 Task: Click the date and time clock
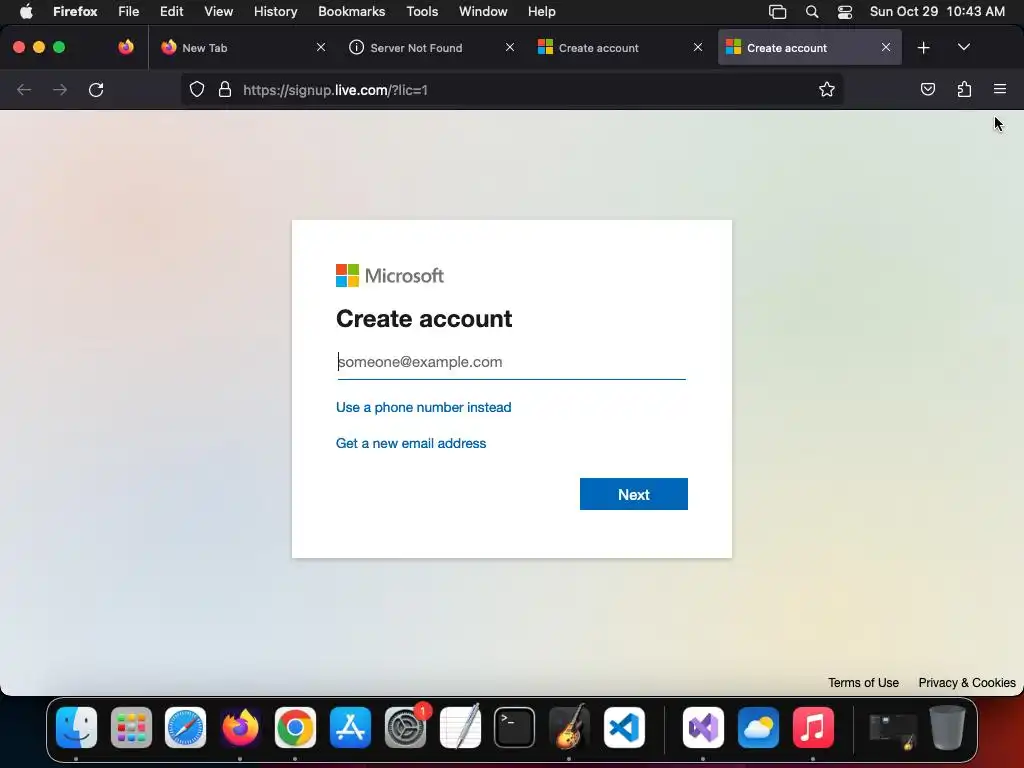tap(937, 11)
